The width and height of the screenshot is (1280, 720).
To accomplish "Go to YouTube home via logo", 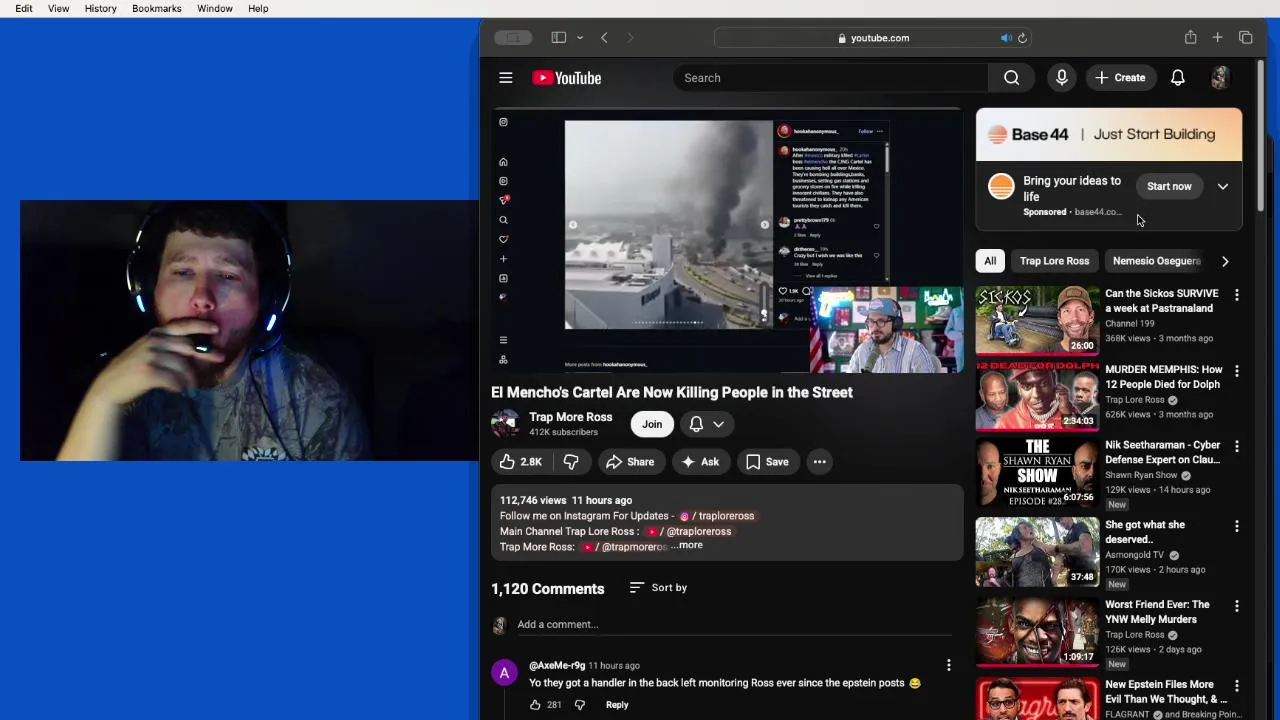I will pos(567,78).
